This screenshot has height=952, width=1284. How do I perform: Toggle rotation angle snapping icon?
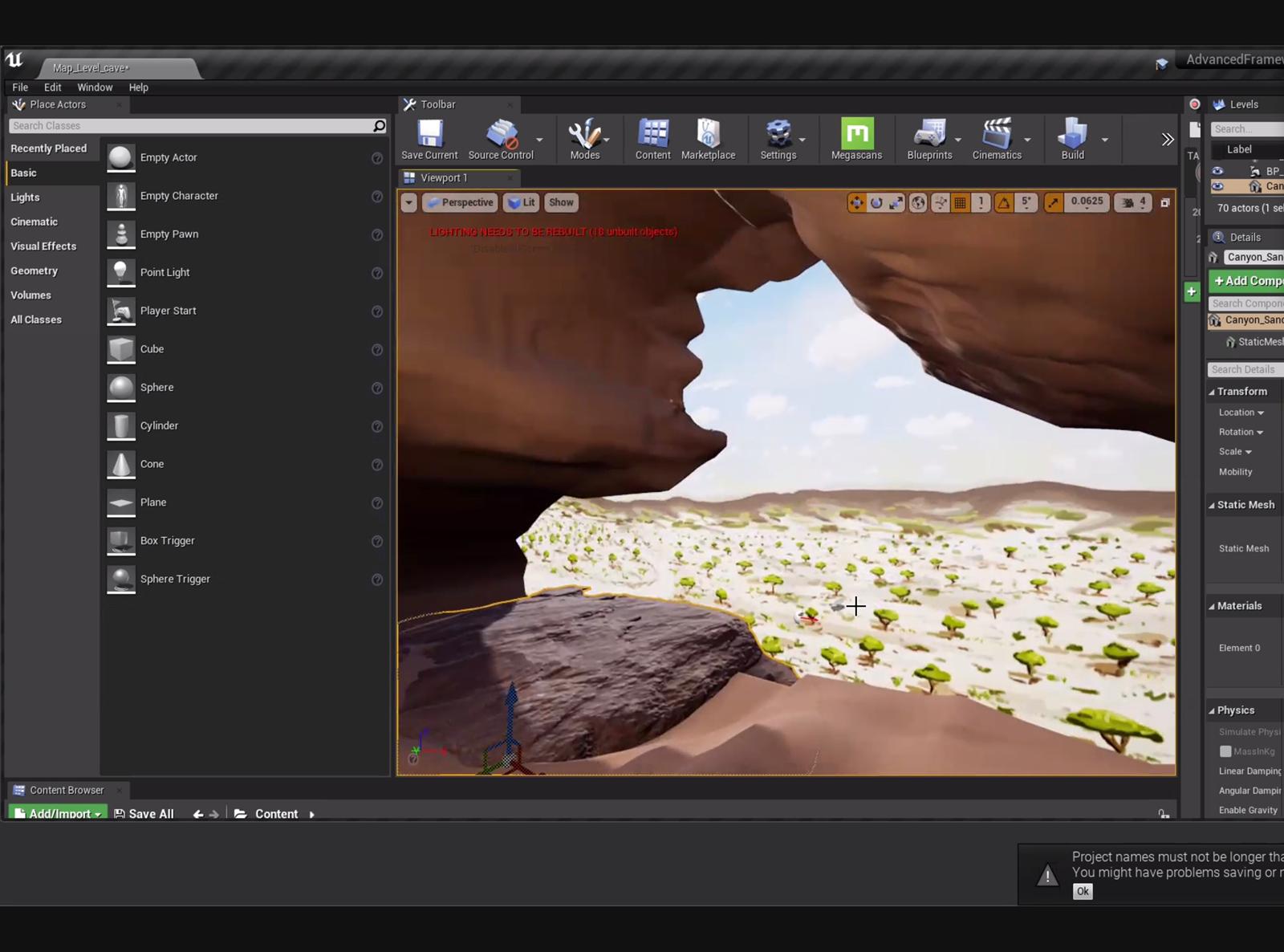tap(1004, 203)
